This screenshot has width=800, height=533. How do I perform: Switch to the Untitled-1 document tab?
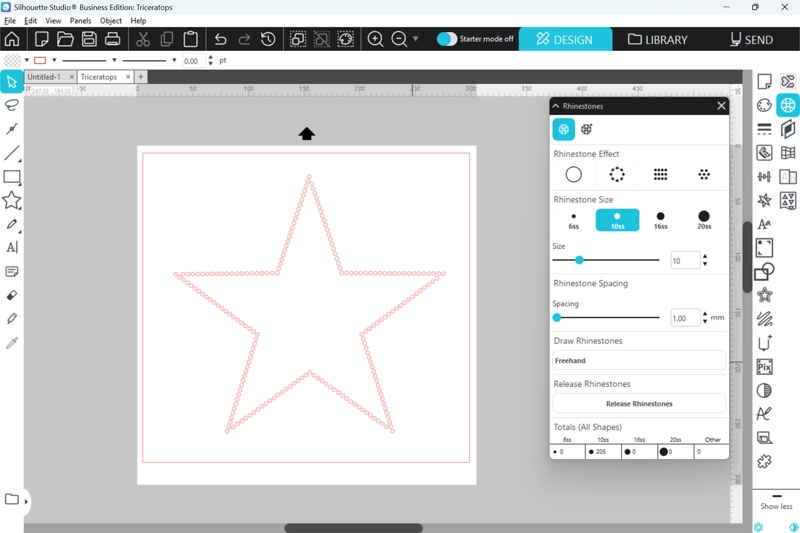point(44,77)
